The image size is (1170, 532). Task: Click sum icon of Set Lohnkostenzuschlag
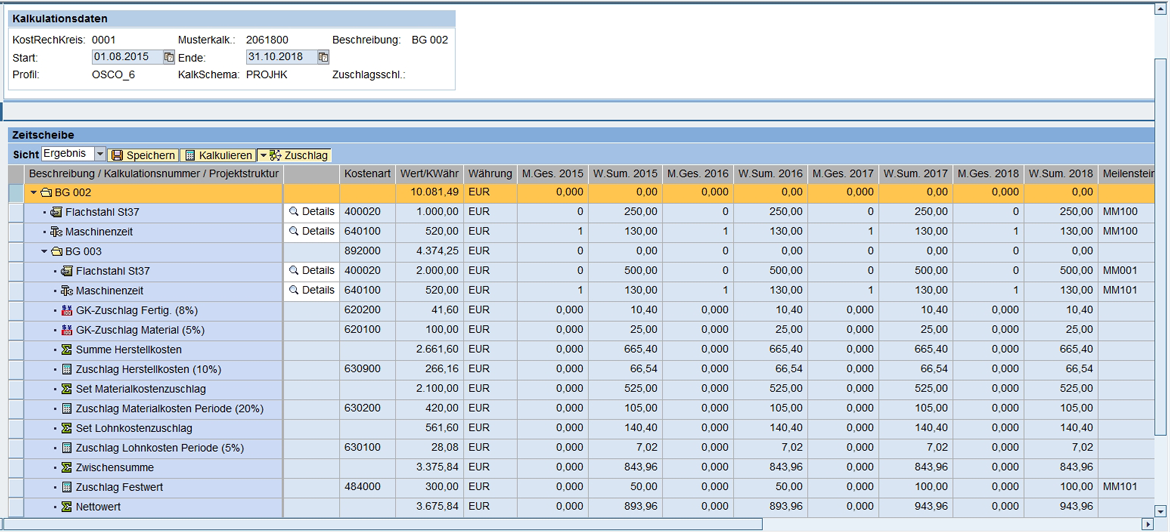pos(67,428)
